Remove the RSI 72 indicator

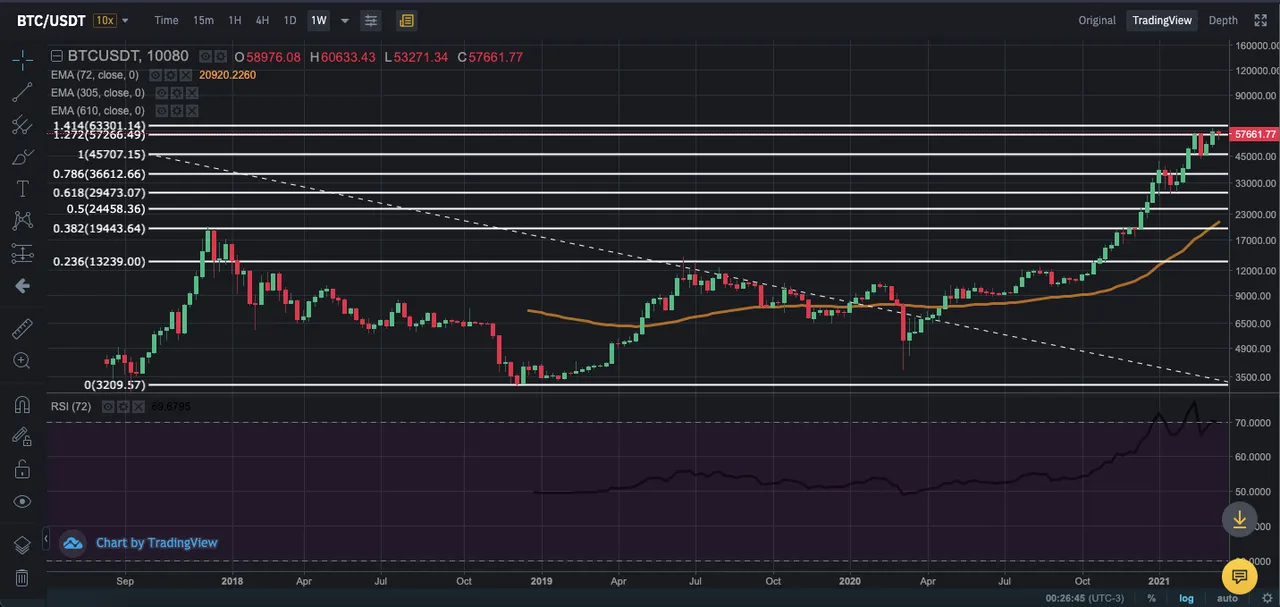139,407
